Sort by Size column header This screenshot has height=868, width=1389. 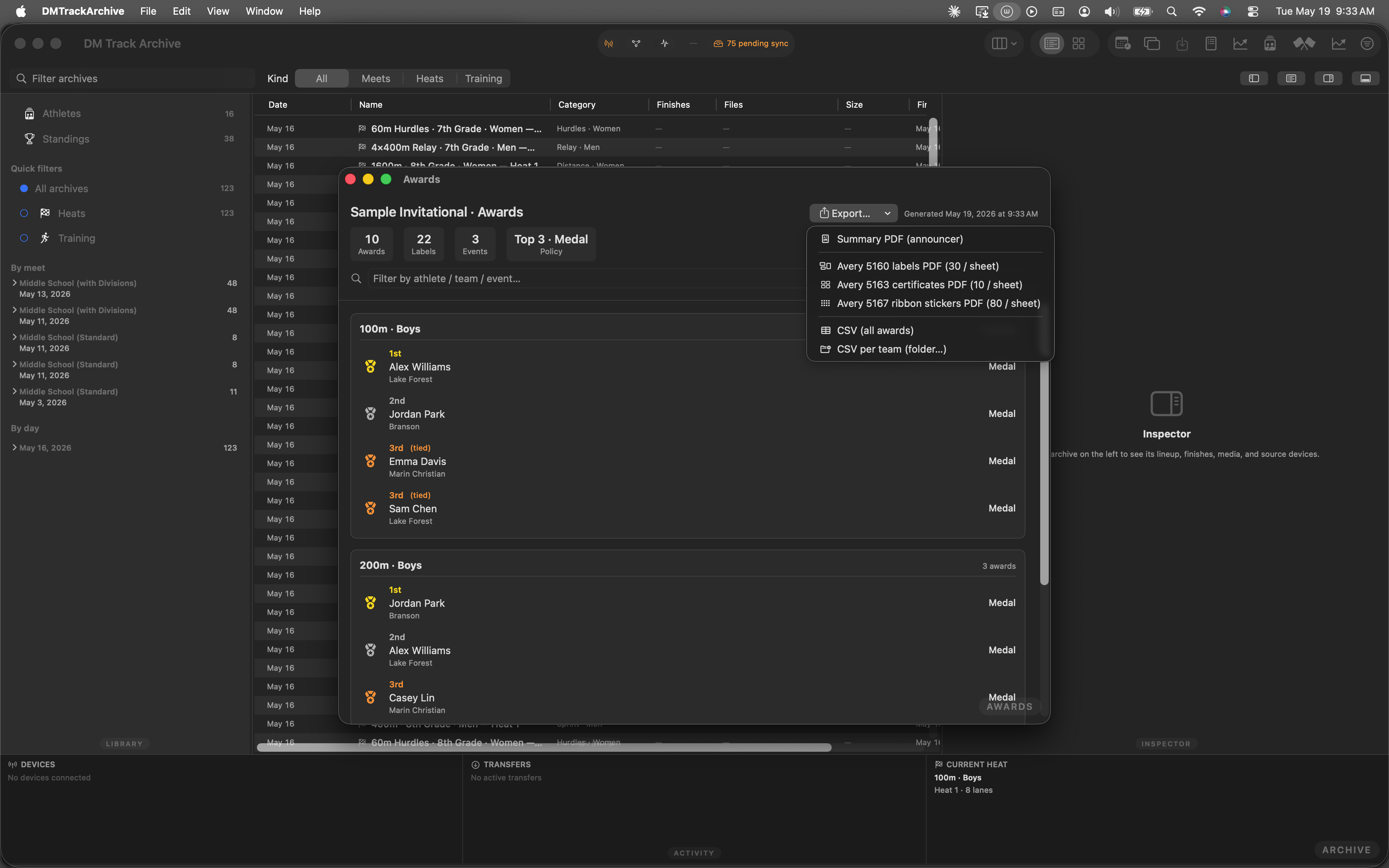pos(874,105)
